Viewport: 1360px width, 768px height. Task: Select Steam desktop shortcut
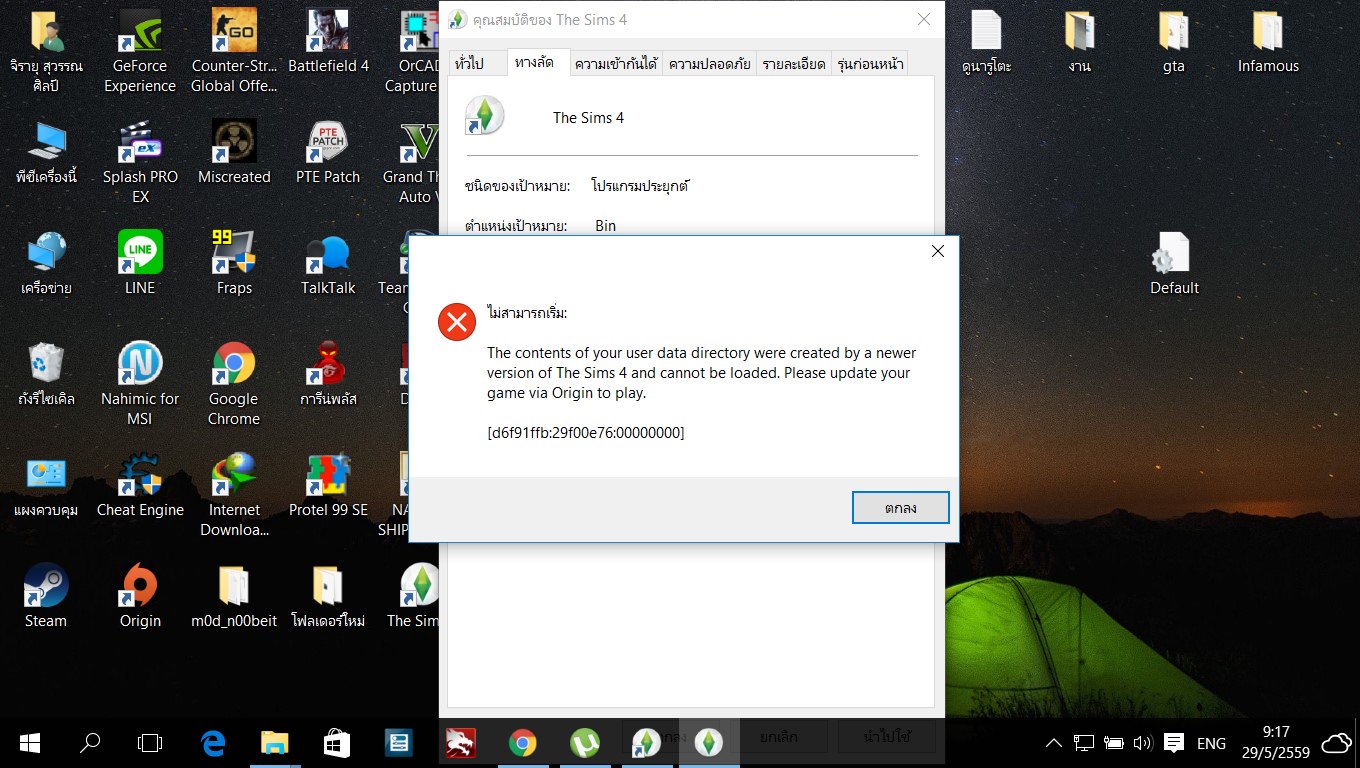point(46,596)
